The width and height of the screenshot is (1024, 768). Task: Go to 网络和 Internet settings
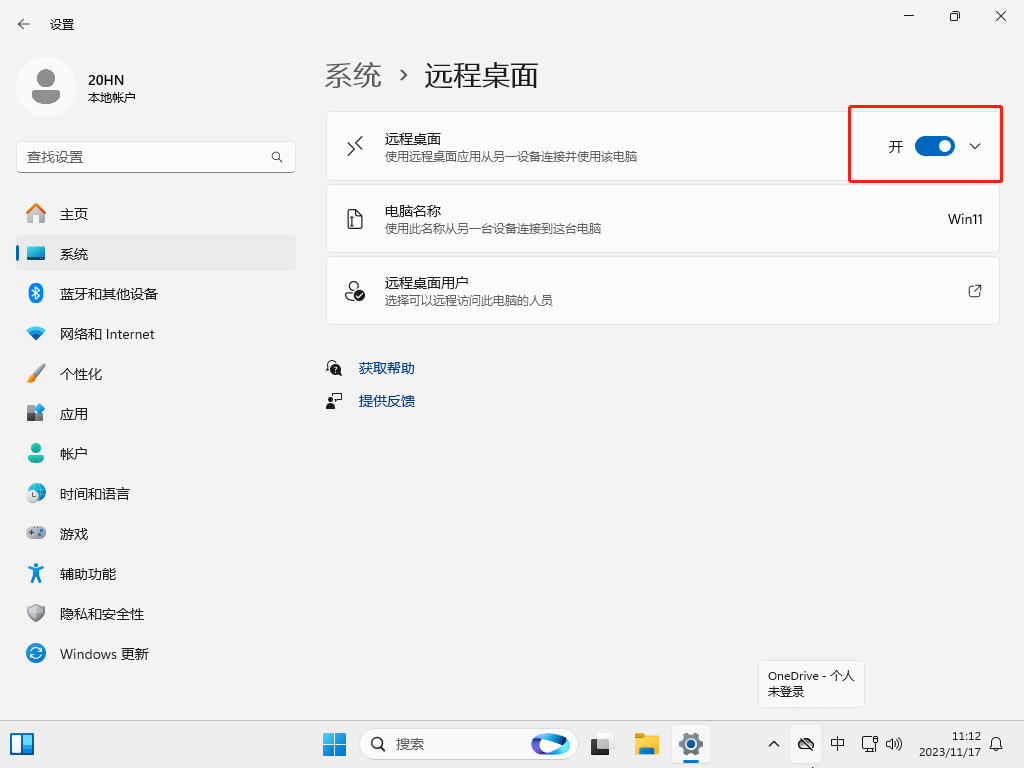[107, 334]
